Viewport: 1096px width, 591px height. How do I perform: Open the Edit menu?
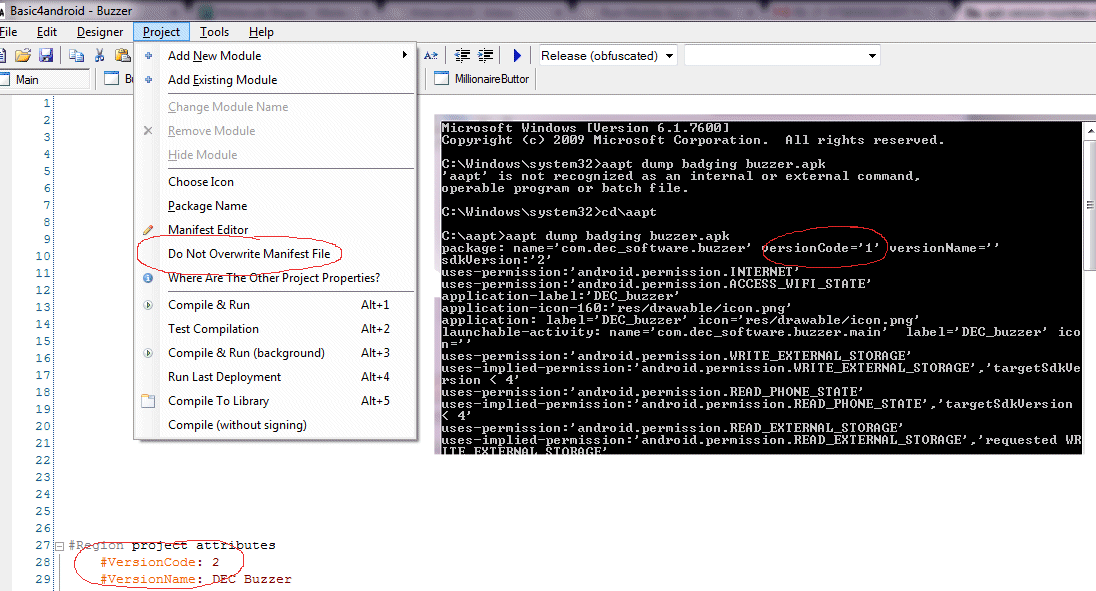[x=47, y=32]
